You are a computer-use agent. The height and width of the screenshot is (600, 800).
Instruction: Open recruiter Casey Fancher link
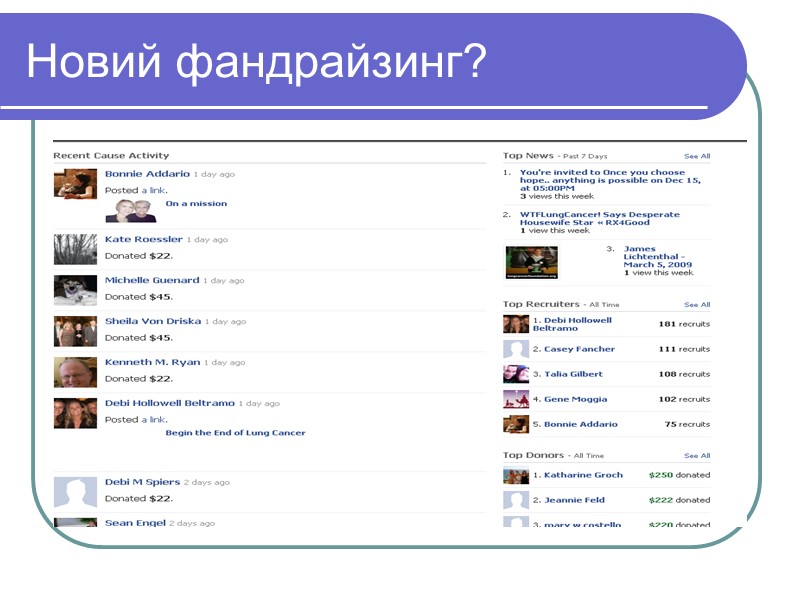580,349
